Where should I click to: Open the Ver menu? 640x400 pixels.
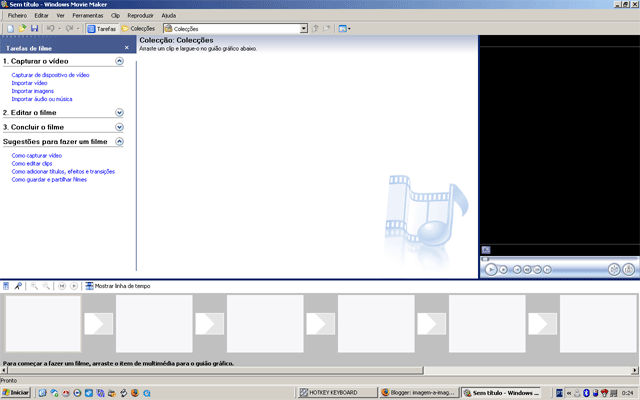tap(60, 16)
